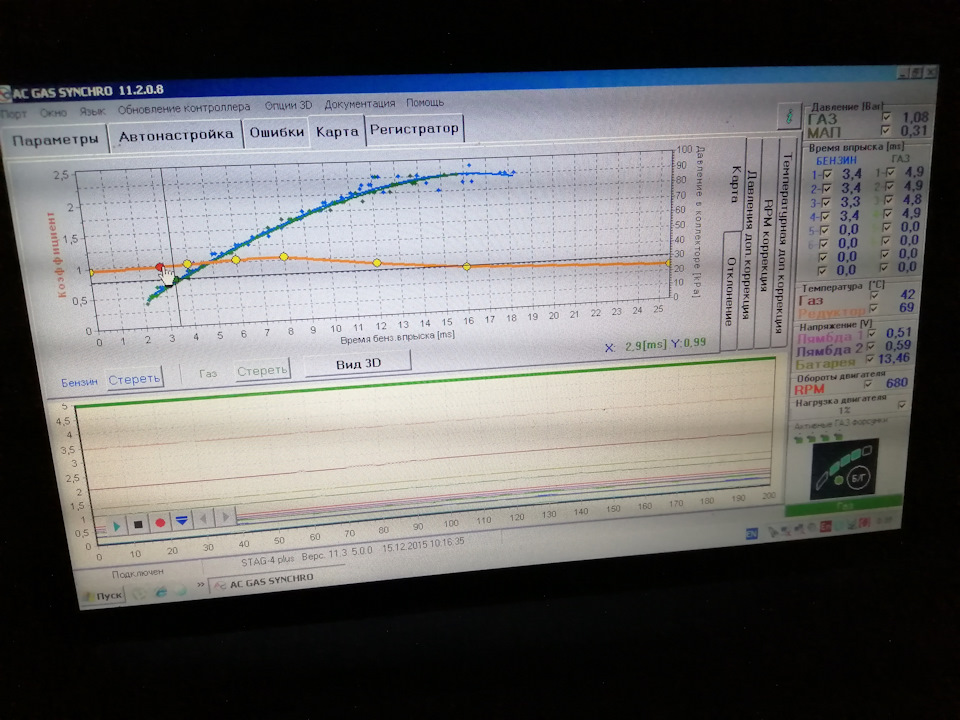Toggle the RPM checkbox
The height and width of the screenshot is (720, 960).
tap(868, 384)
